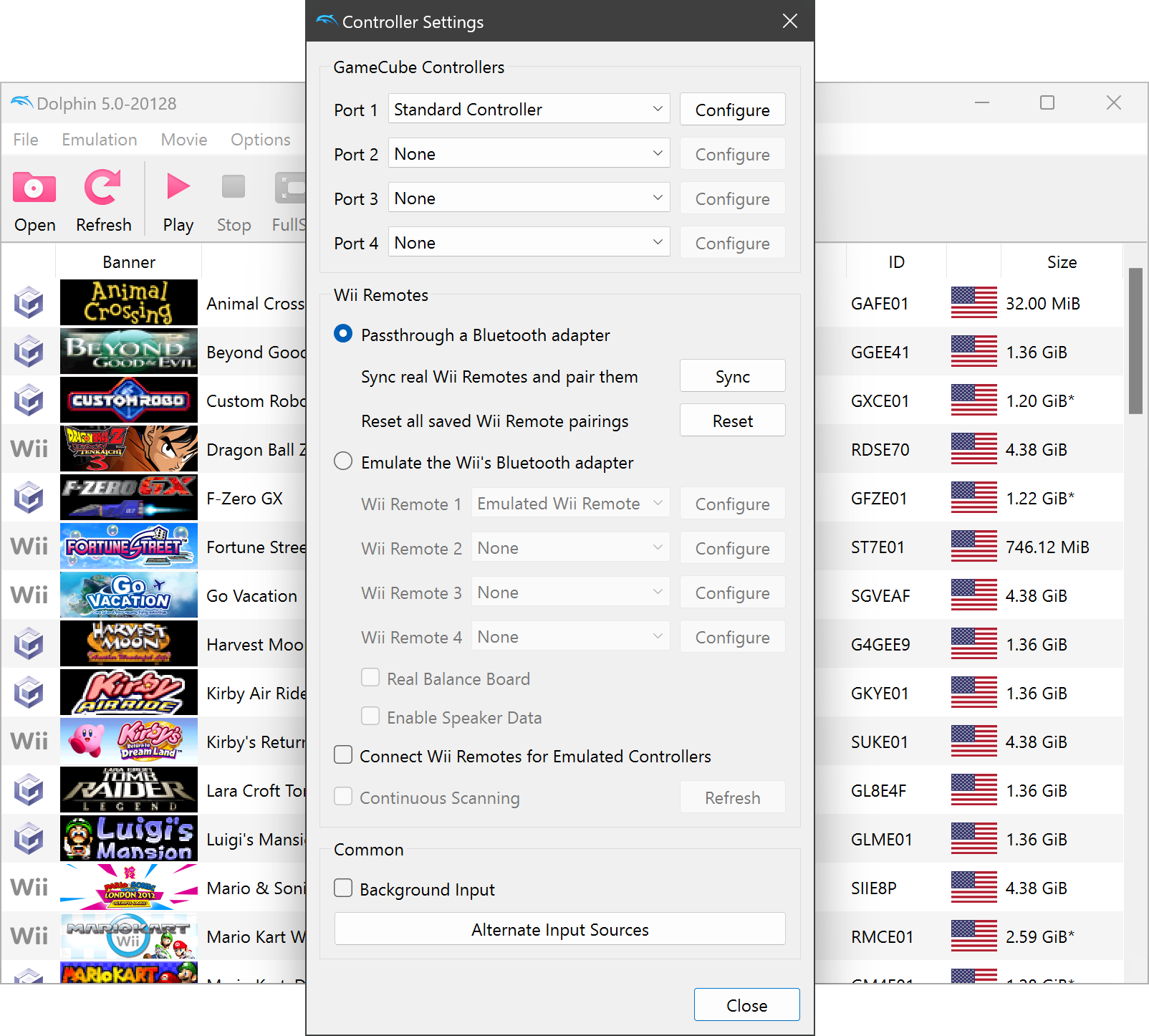
Task: Click Sync button for real Wii Remotes
Action: 732,376
